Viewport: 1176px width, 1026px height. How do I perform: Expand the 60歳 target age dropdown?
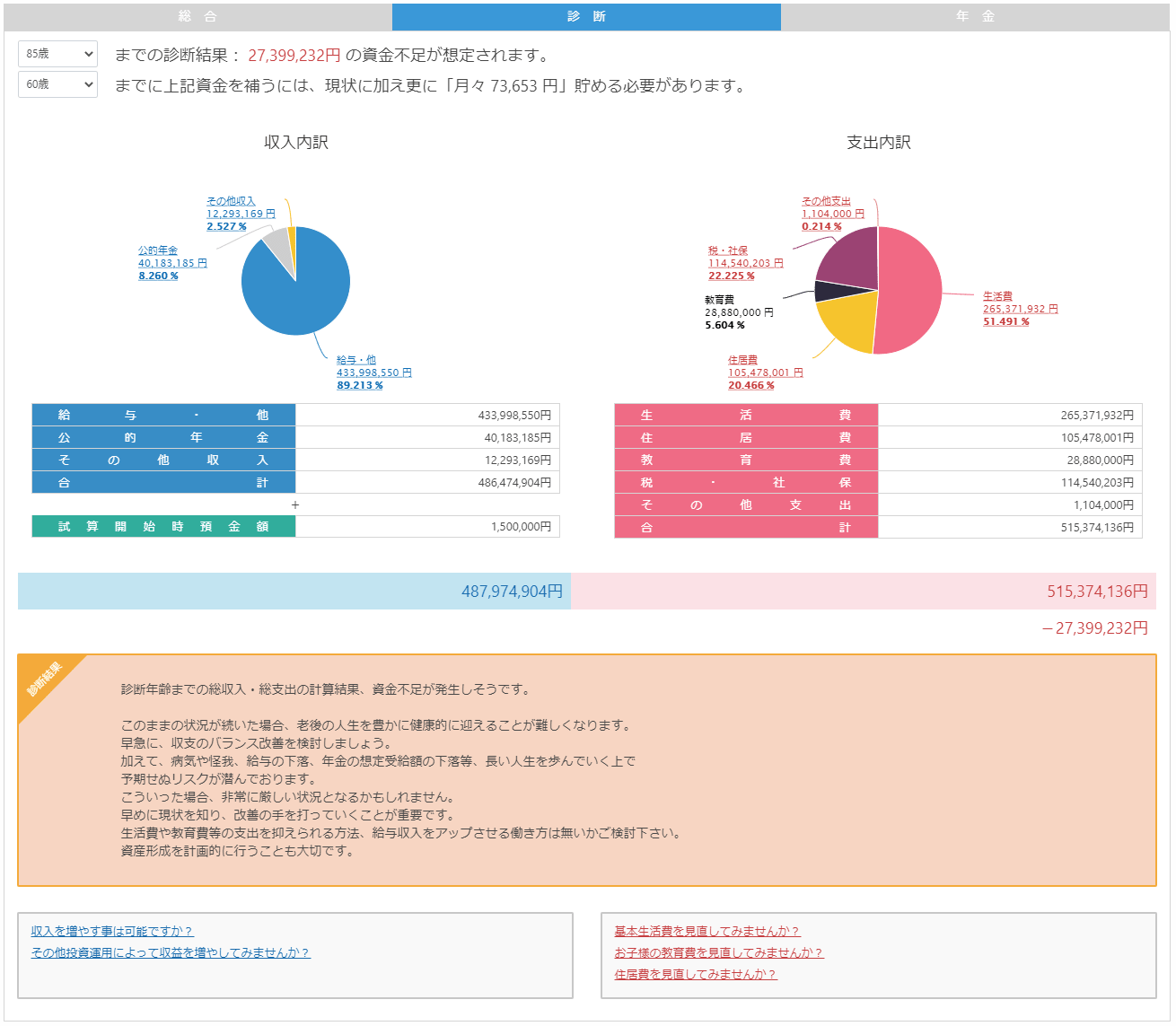click(x=57, y=84)
